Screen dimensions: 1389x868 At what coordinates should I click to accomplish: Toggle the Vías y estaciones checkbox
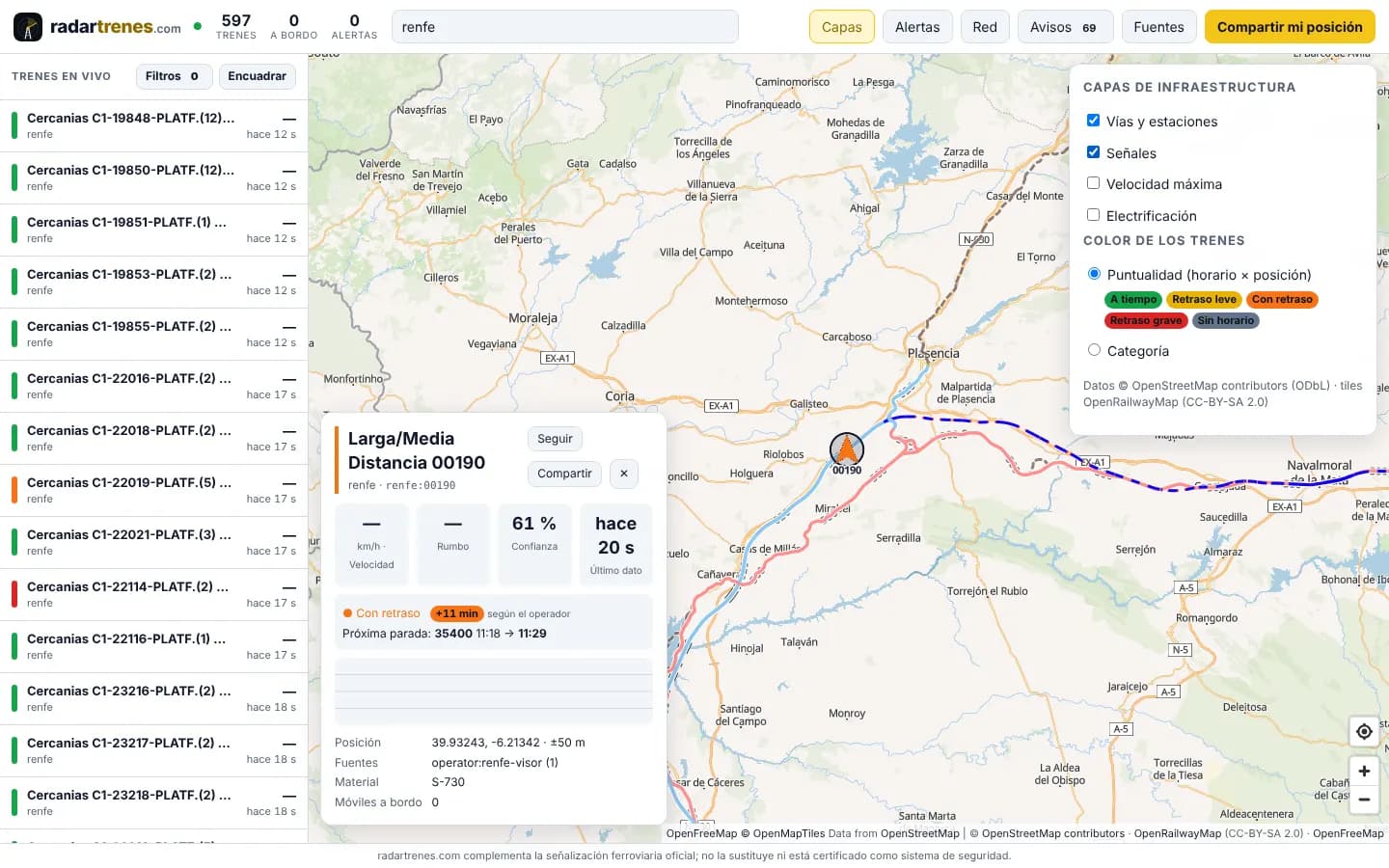pos(1093,121)
